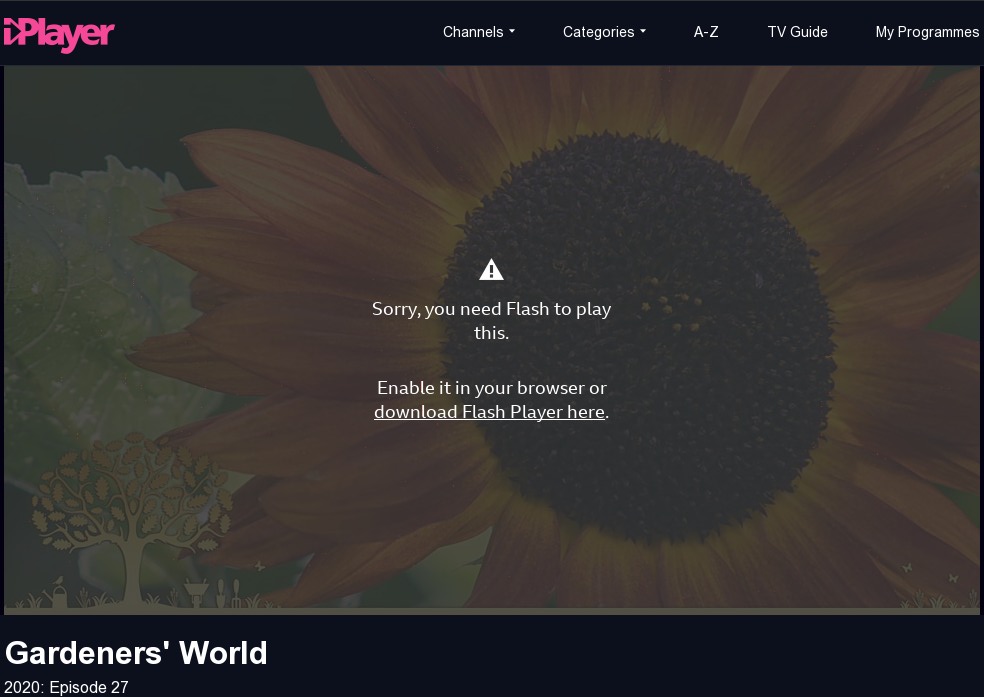Screen dimensions: 984x697
Task: Expand the Channels dropdown
Action: click(478, 32)
